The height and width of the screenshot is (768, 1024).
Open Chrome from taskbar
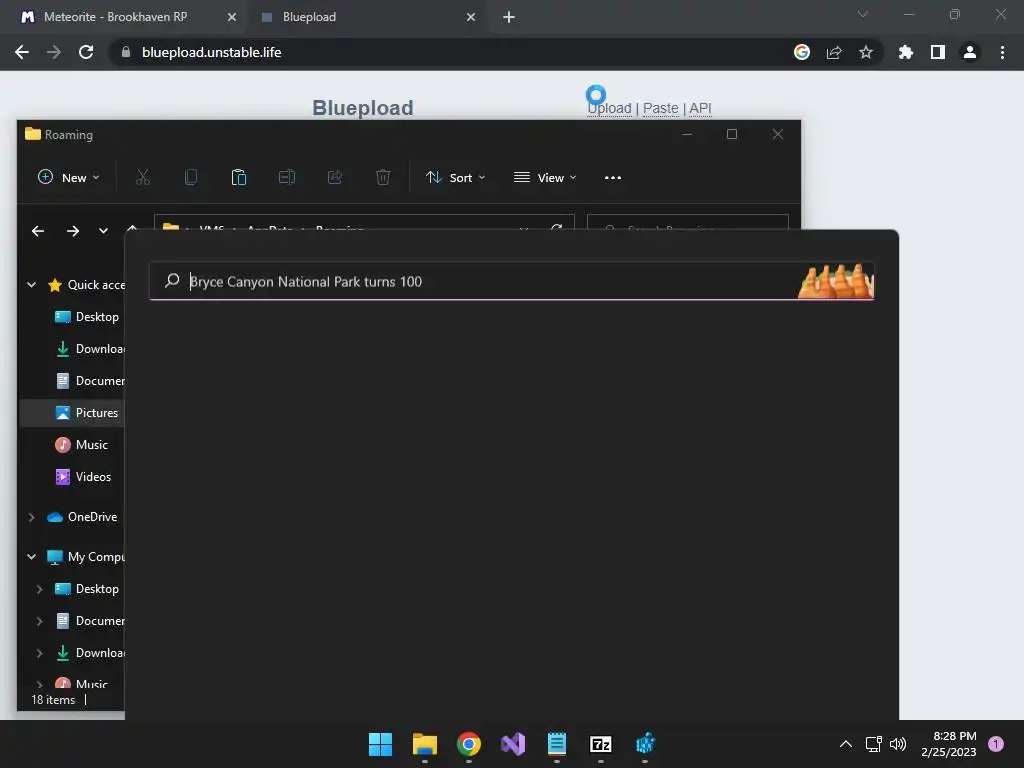coord(468,744)
